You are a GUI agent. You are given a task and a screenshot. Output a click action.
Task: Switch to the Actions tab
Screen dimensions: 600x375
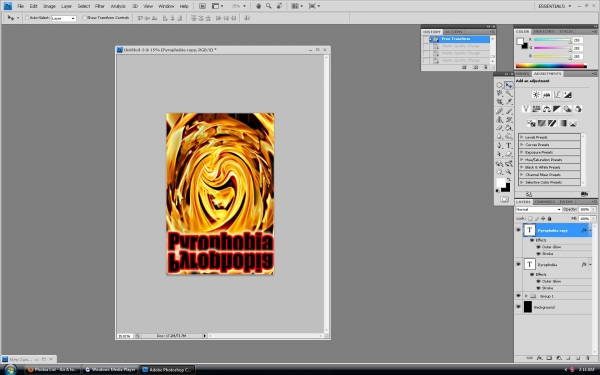[x=454, y=32]
